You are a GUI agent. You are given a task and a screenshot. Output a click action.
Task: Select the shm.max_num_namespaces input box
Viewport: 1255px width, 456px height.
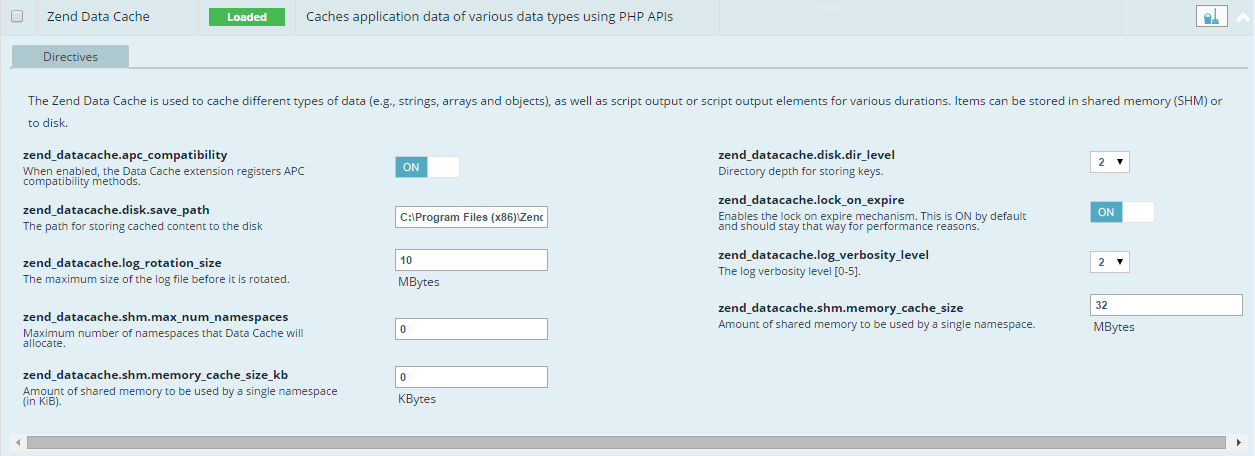(472, 329)
